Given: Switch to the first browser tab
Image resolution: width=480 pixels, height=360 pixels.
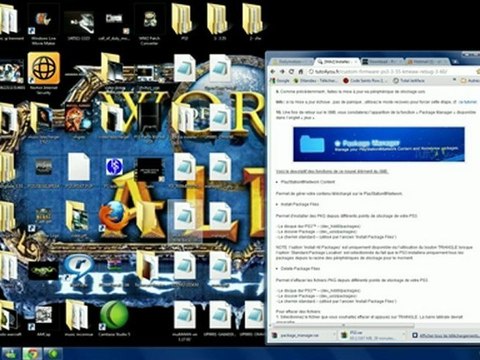Looking at the screenshot, I should pos(292,62).
